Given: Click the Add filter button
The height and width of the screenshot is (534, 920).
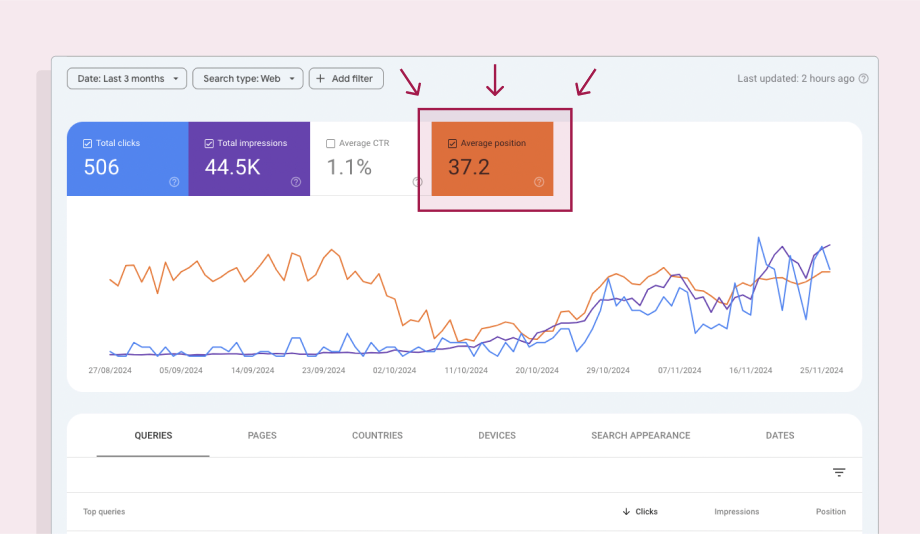Looking at the screenshot, I should [x=346, y=79].
